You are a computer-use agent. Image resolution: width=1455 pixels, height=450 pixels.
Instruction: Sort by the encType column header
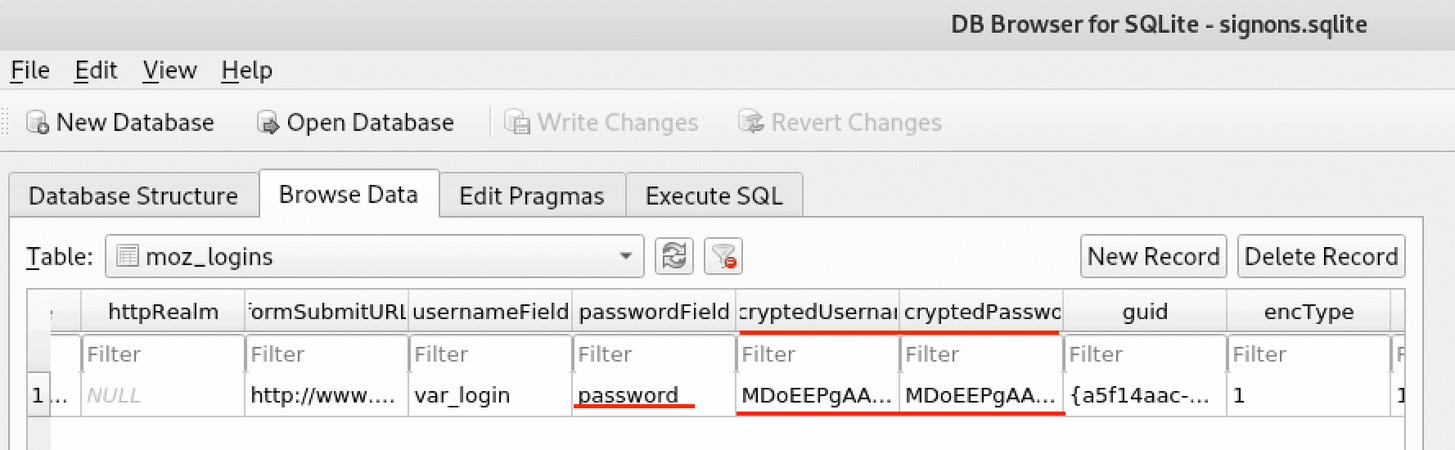[x=1307, y=312]
